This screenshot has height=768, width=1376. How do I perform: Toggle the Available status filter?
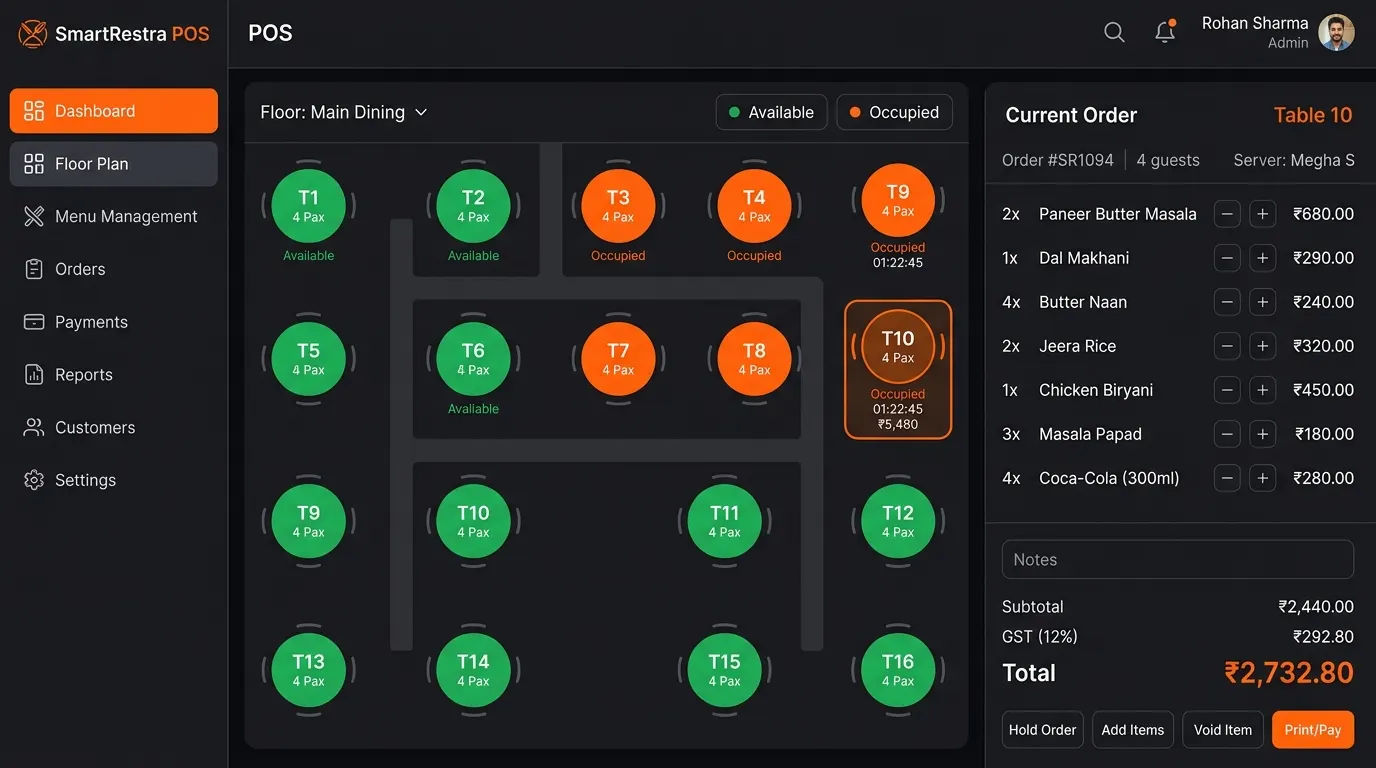pos(771,112)
